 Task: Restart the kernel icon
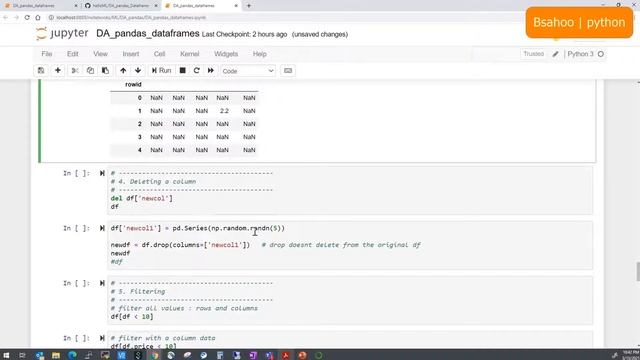tap(197, 71)
